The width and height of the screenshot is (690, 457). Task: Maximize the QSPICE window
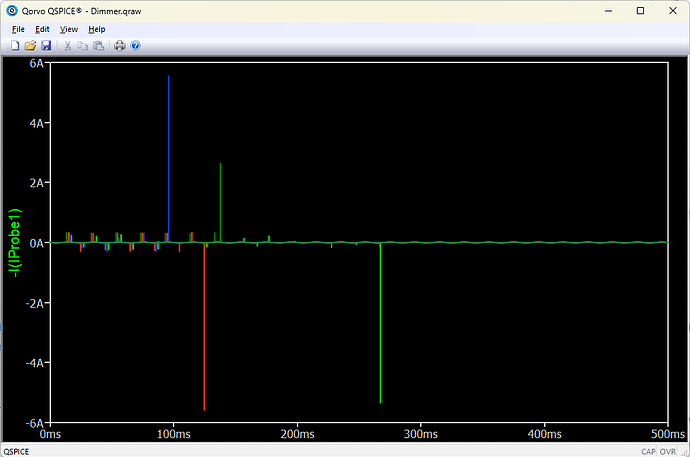pyautogui.click(x=640, y=10)
